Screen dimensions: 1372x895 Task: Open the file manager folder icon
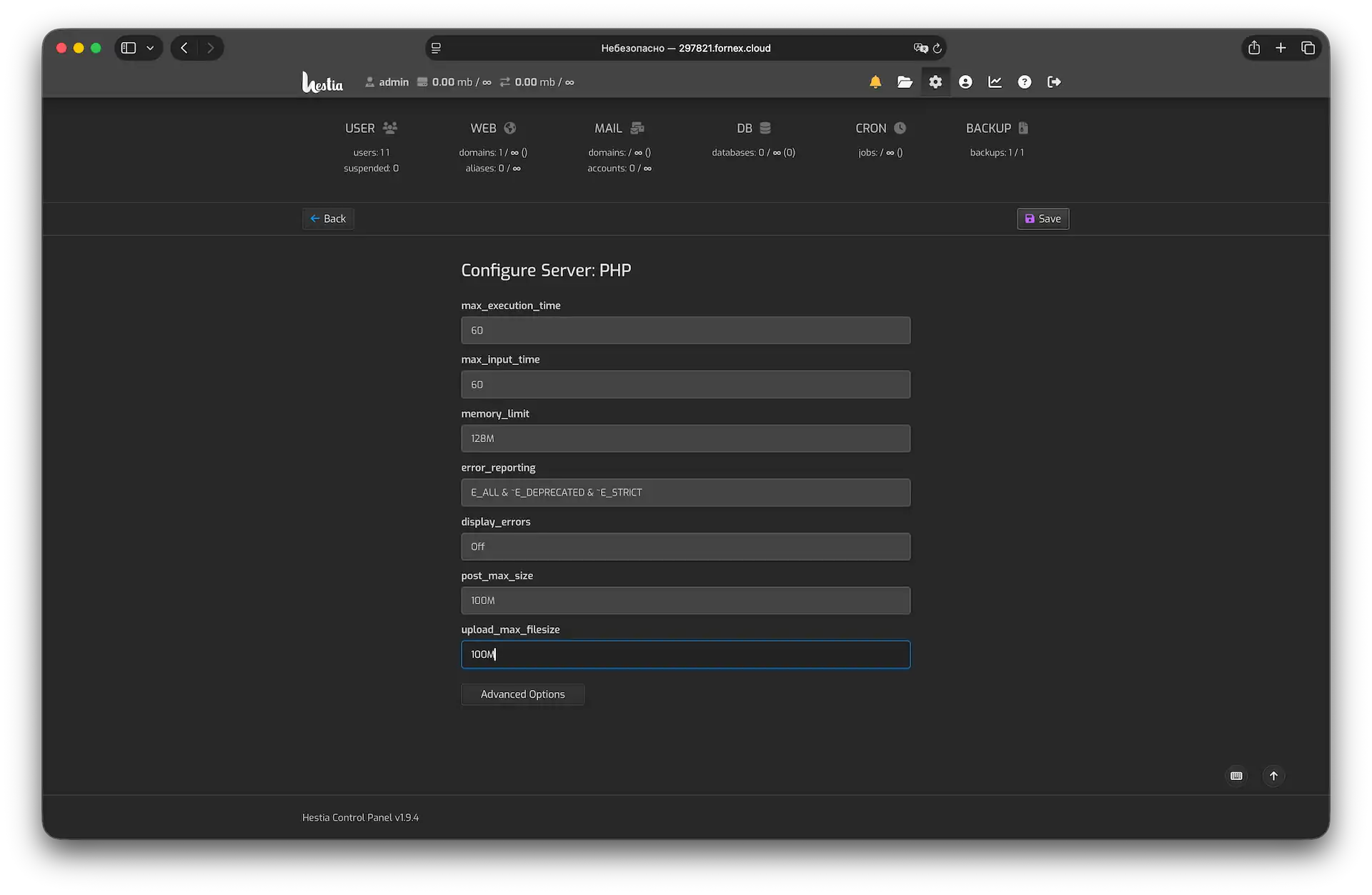point(905,82)
